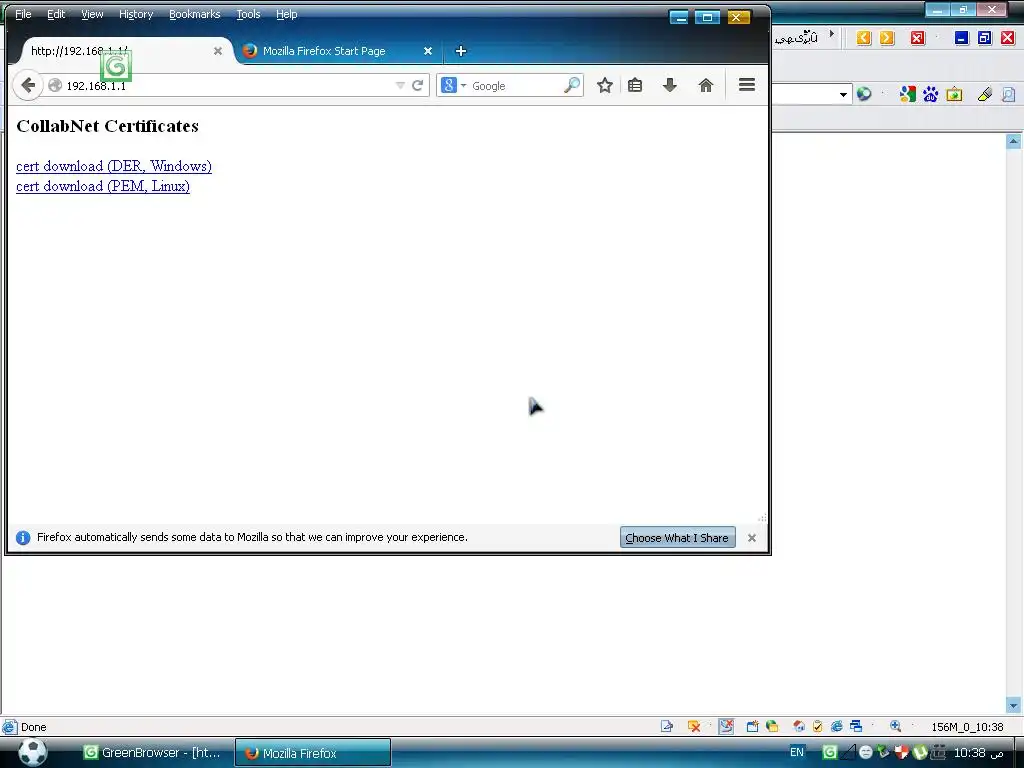The width and height of the screenshot is (1024, 768).
Task: Download the DER Windows certificate
Action: click(x=114, y=166)
